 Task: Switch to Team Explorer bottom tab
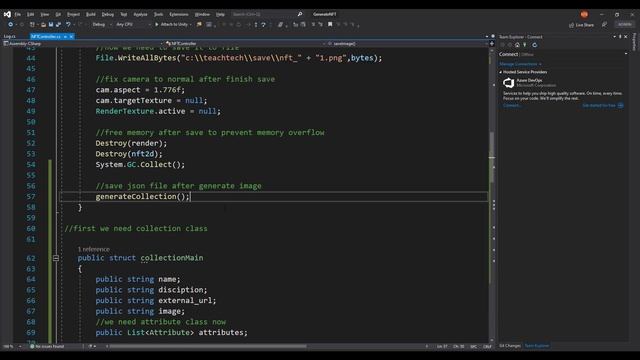[537, 346]
